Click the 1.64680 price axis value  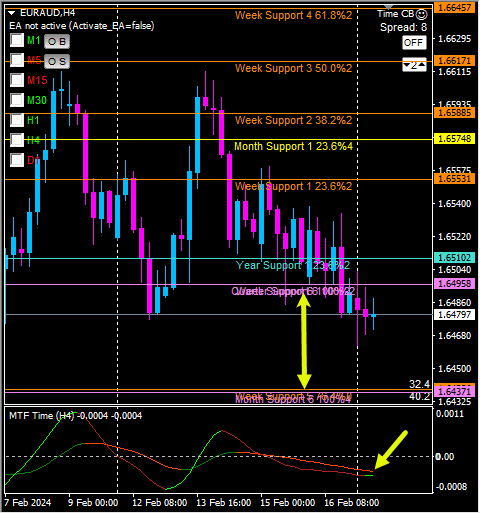tap(455, 336)
